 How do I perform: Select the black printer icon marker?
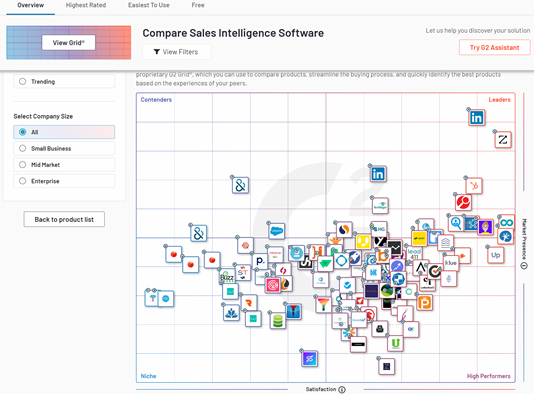click(380, 329)
